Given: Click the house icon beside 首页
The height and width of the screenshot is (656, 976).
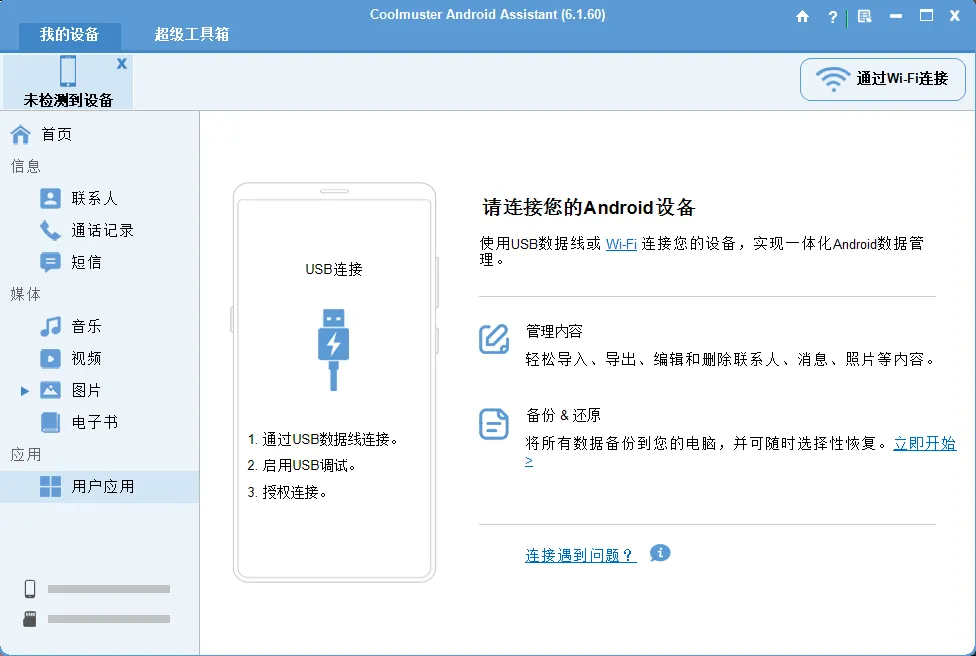Looking at the screenshot, I should pyautogui.click(x=21, y=134).
